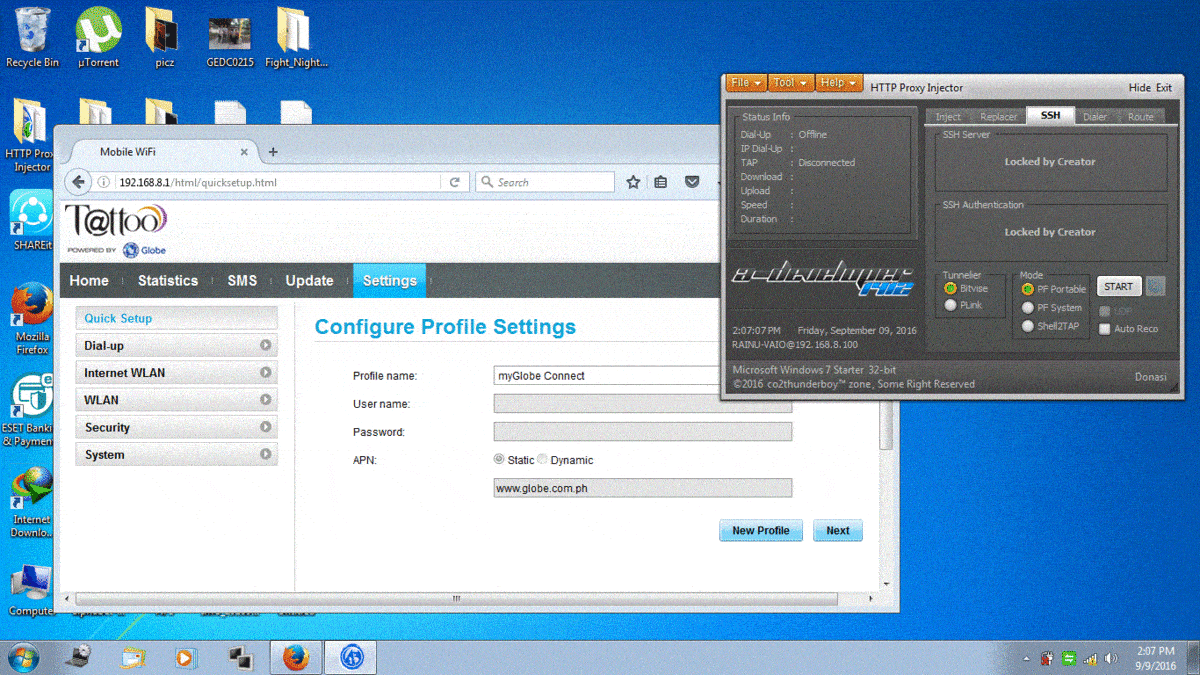Screen dimensions: 1200x675
Task: Expand the Internet WLAN sidebar section
Action: [177, 372]
